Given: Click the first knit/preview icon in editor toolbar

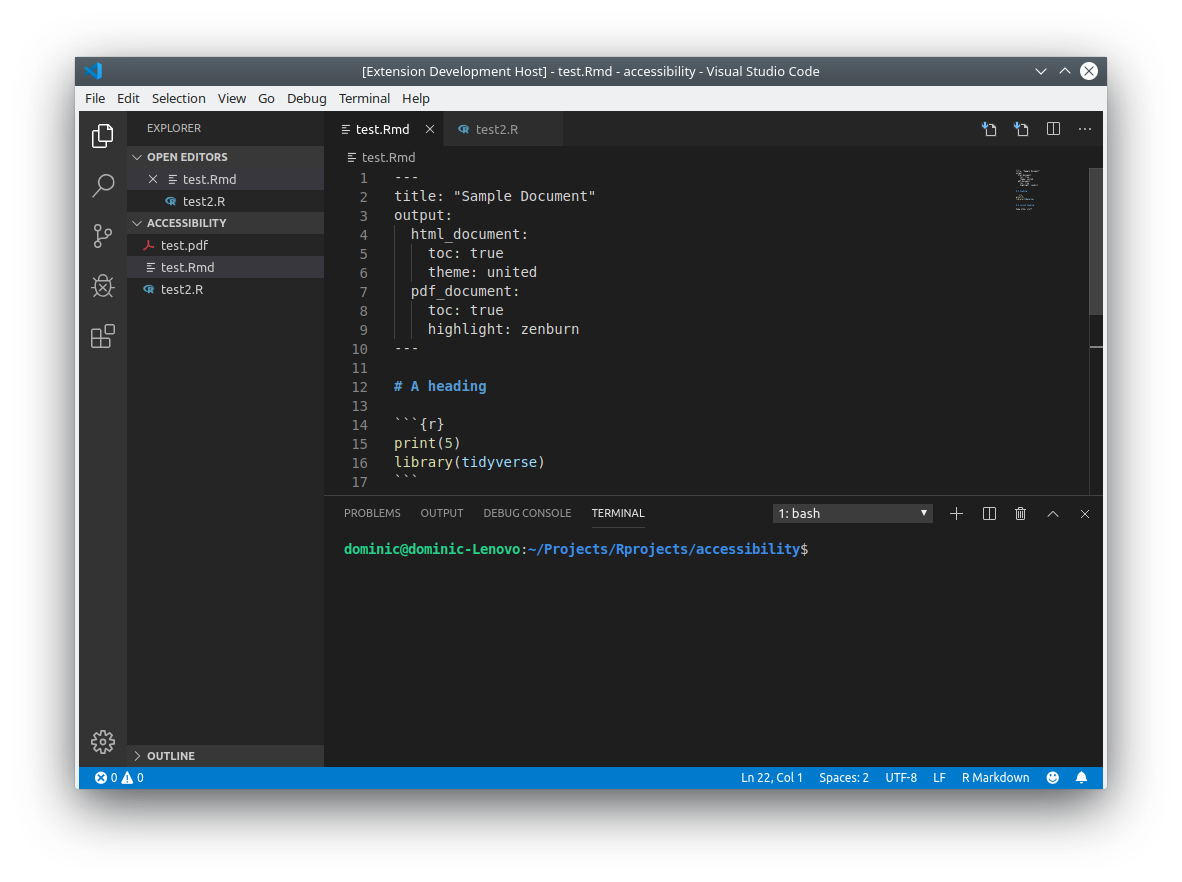Looking at the screenshot, I should coord(989,129).
